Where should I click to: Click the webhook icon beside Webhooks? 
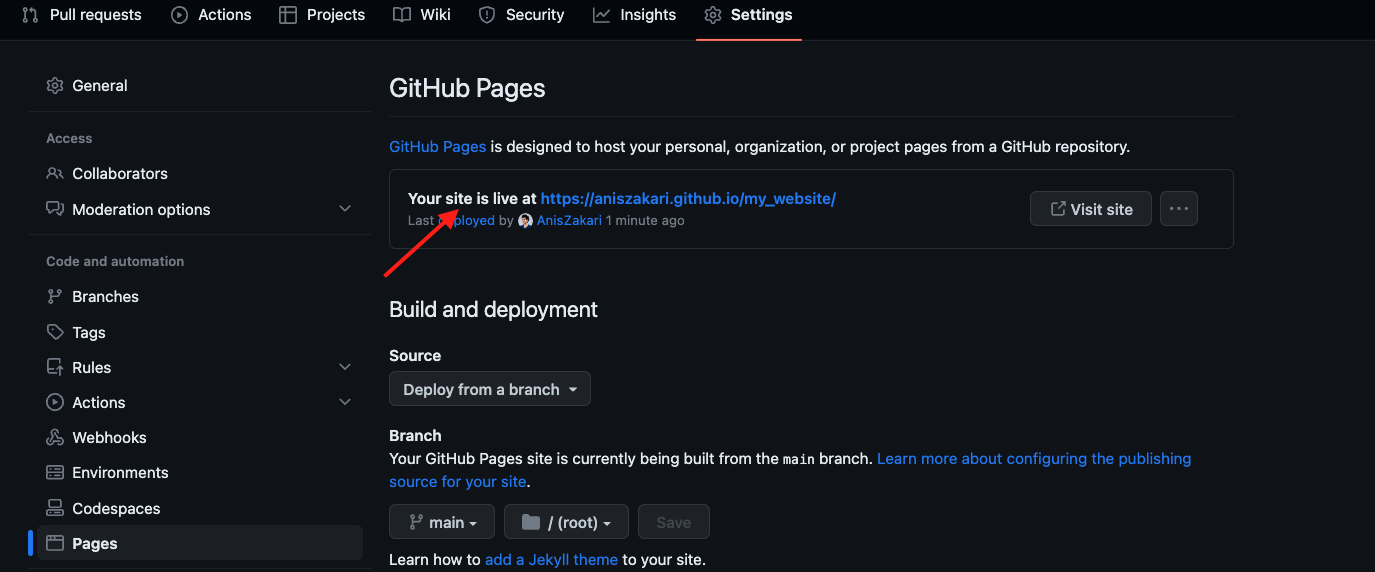[55, 438]
